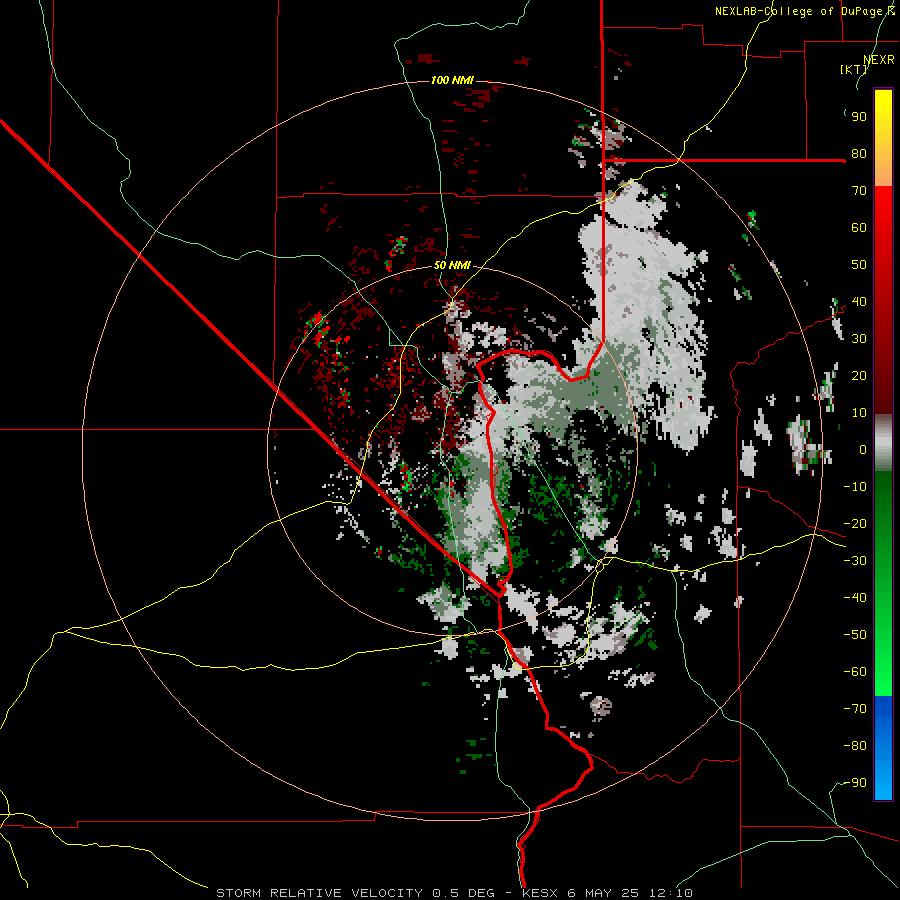Click the blue bottom segment of color bar

883,748
